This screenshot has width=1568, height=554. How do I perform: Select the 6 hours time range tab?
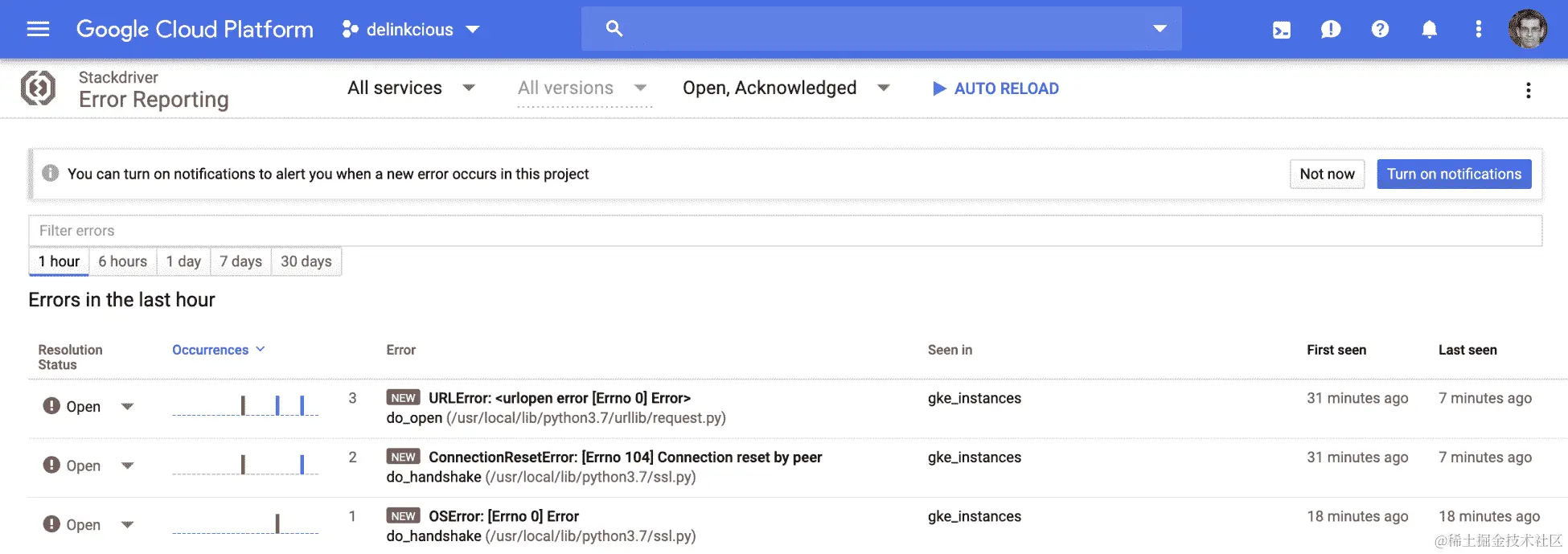122,261
